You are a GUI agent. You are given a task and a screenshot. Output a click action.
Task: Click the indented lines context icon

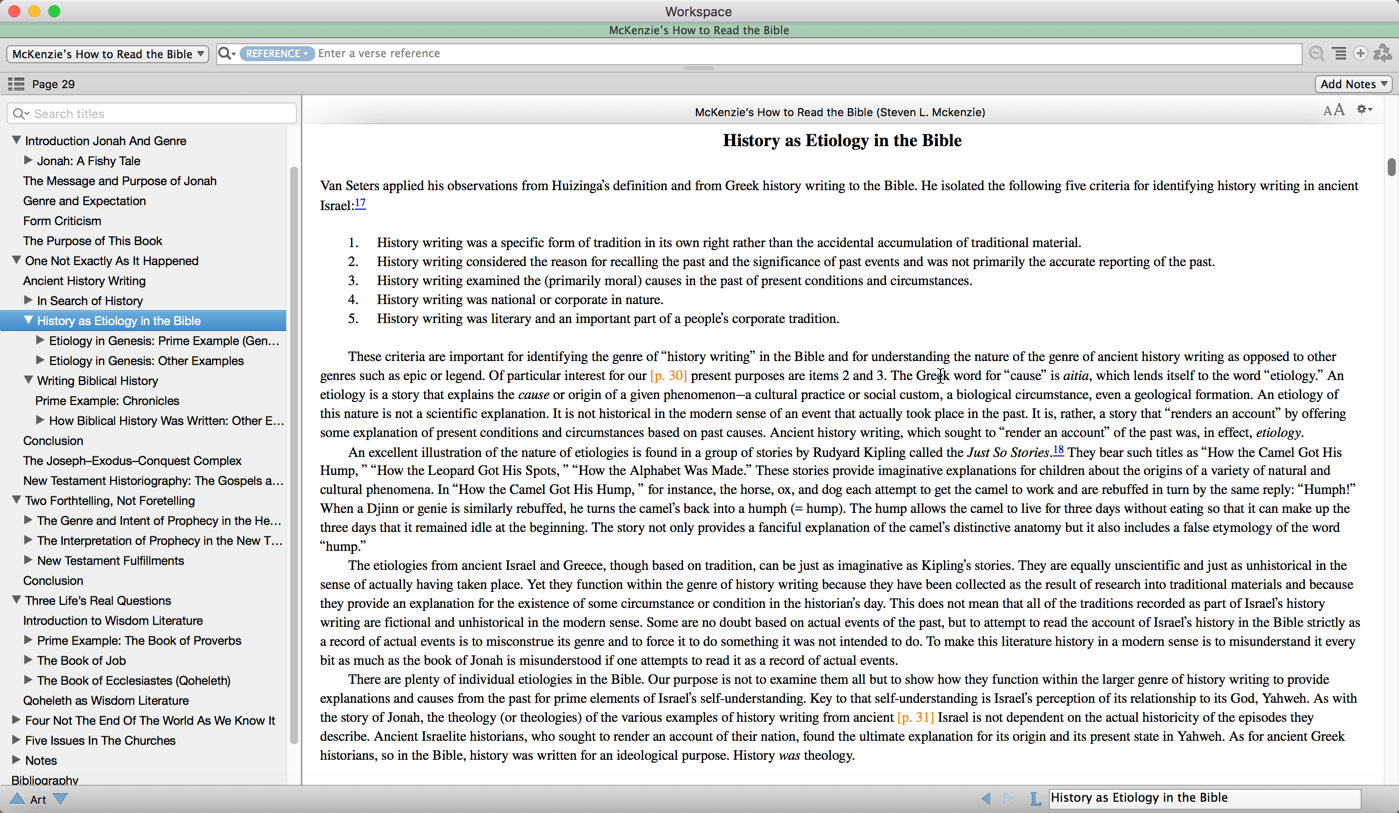click(1339, 54)
